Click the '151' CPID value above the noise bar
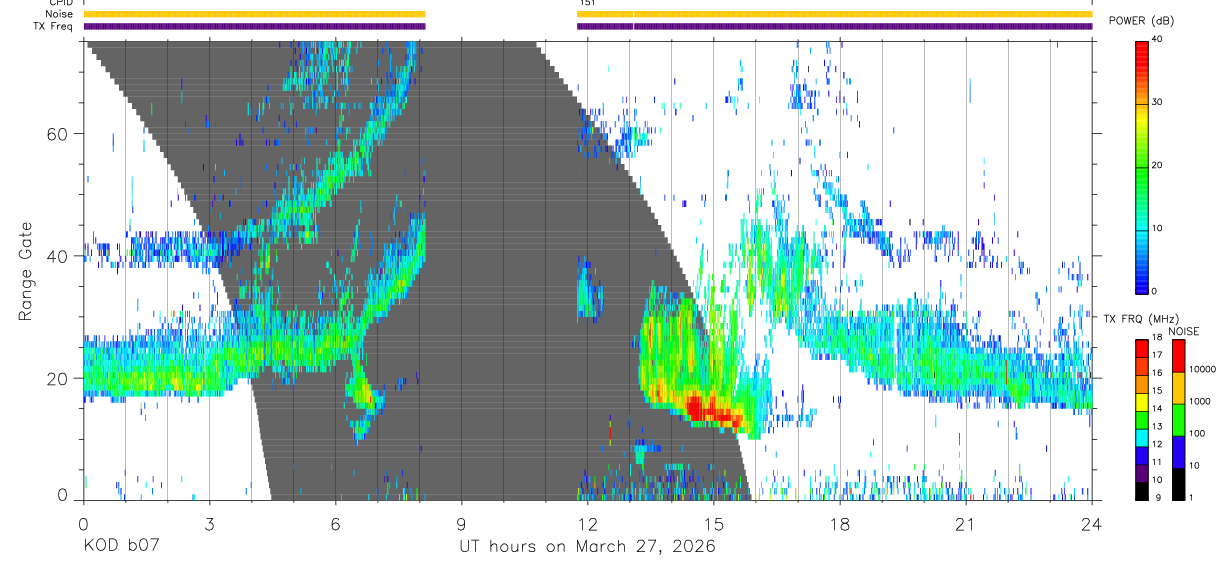1228x567 pixels. tap(587, 3)
